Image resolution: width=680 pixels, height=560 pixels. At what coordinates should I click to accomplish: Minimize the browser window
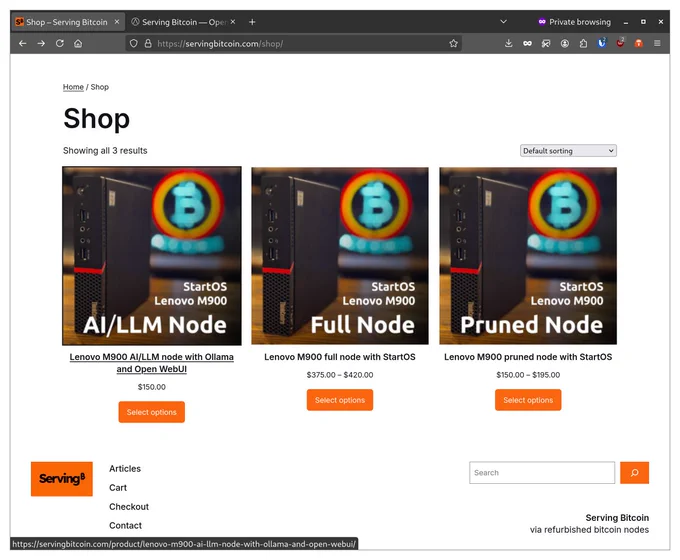click(x=626, y=22)
